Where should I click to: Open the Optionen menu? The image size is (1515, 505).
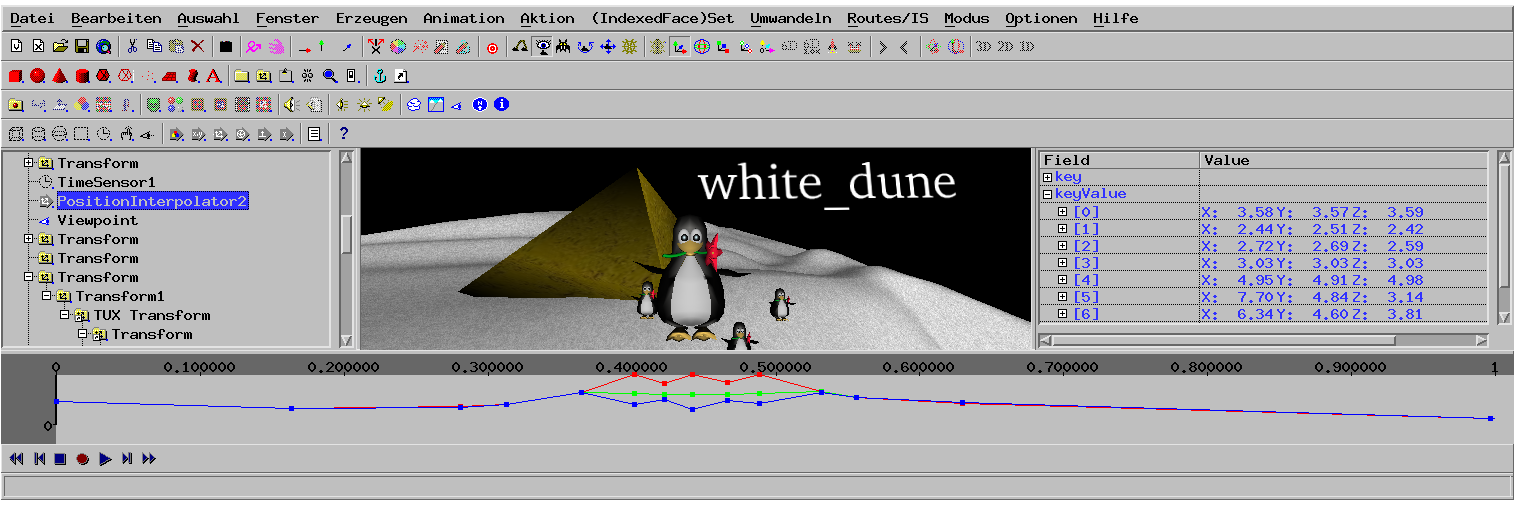(x=1041, y=18)
